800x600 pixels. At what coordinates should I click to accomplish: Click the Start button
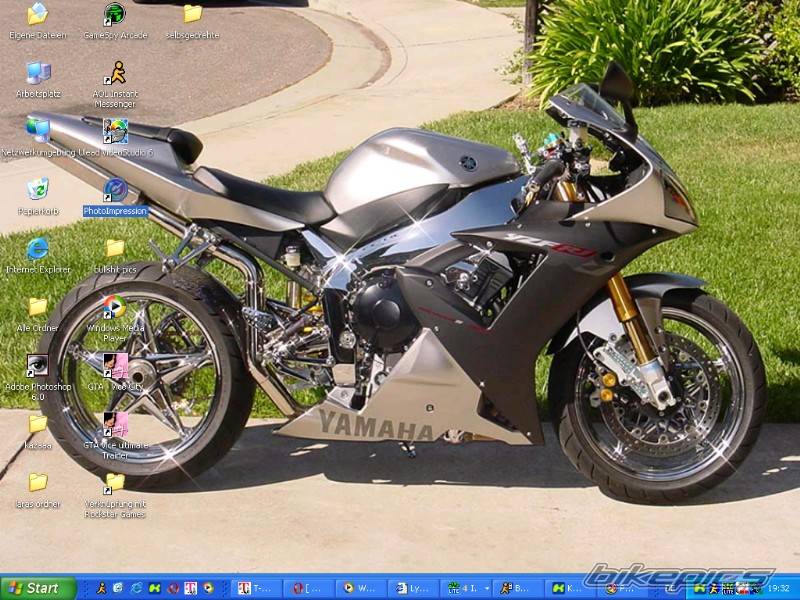[38, 588]
